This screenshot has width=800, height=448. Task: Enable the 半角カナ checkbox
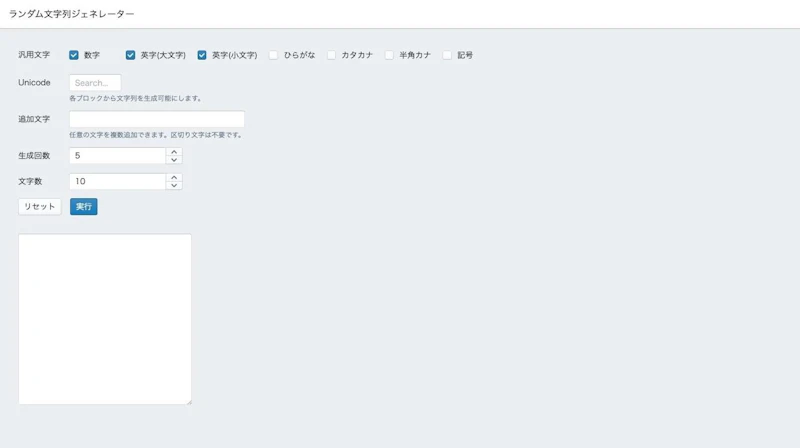tap(389, 55)
